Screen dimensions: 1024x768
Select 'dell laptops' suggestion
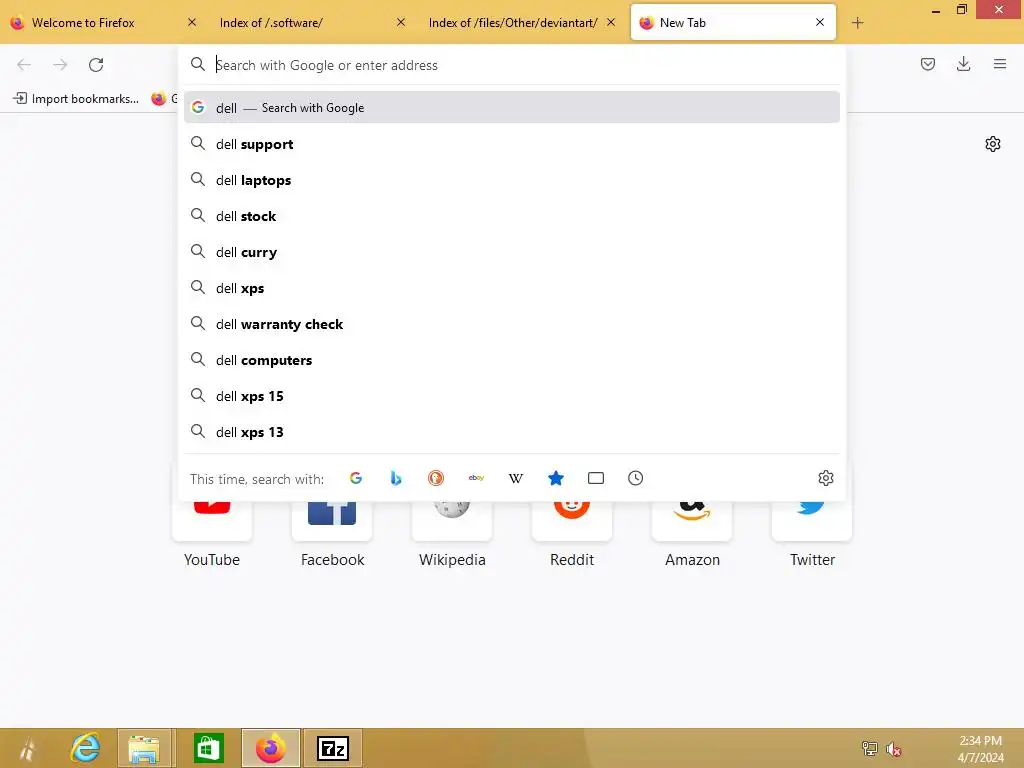click(x=512, y=180)
